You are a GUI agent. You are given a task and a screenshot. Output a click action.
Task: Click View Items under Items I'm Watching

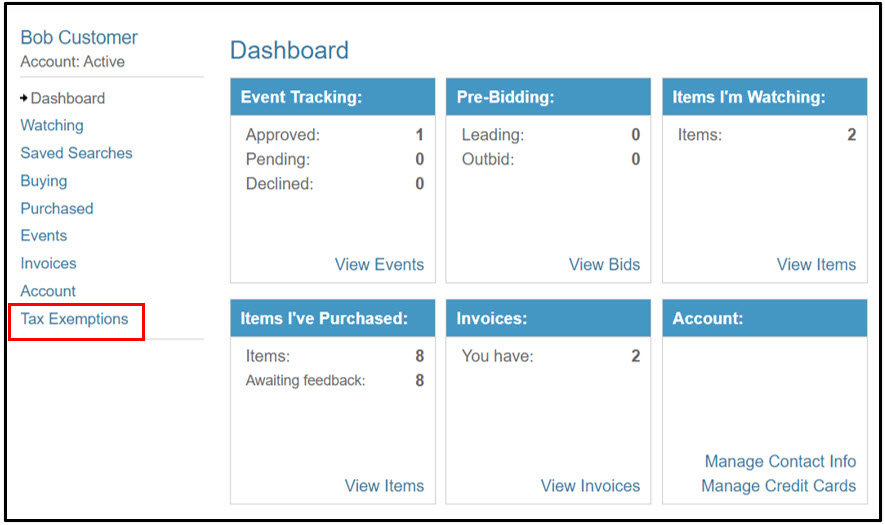[816, 264]
